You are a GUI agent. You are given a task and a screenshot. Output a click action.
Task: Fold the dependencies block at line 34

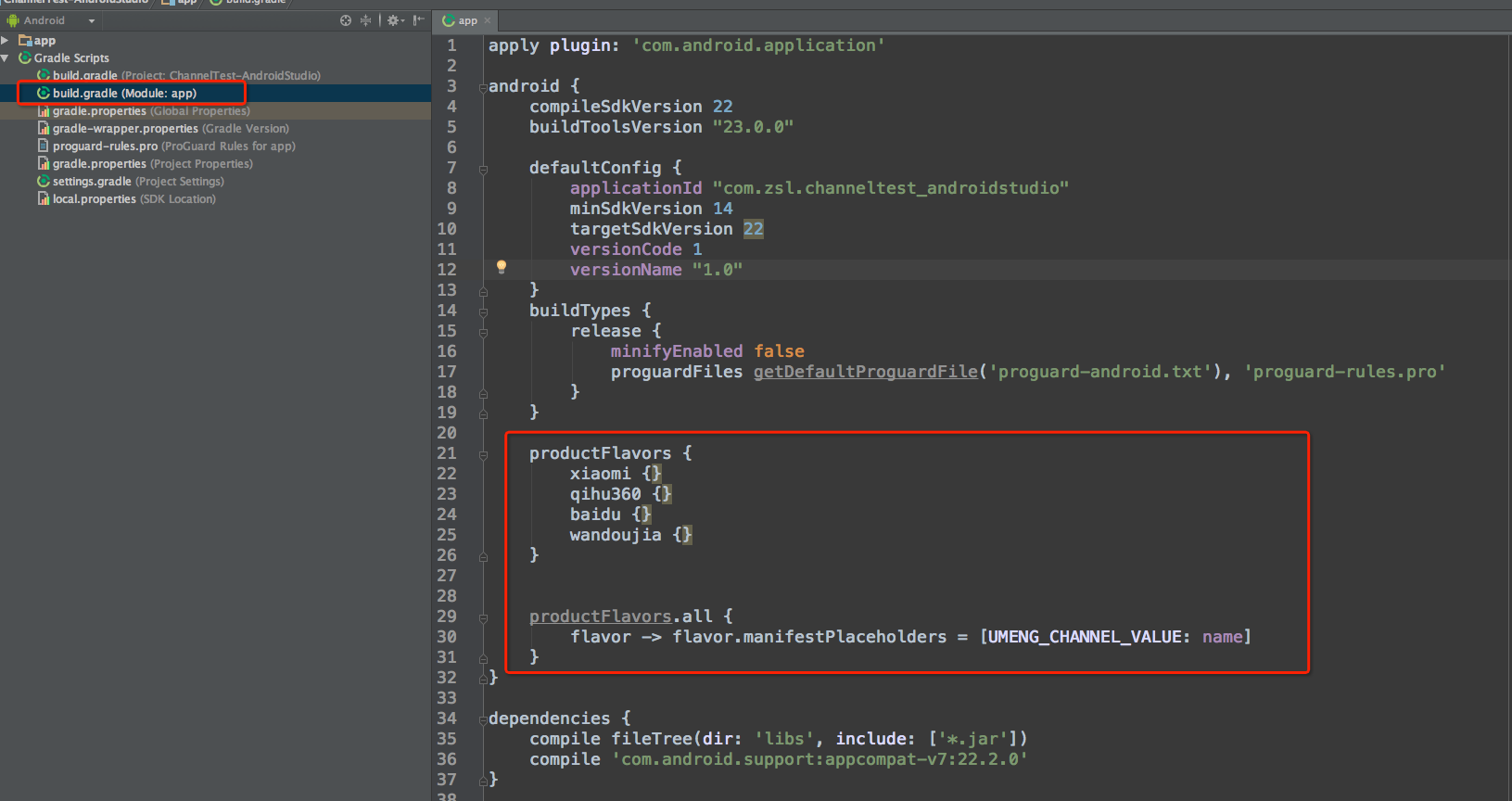483,719
